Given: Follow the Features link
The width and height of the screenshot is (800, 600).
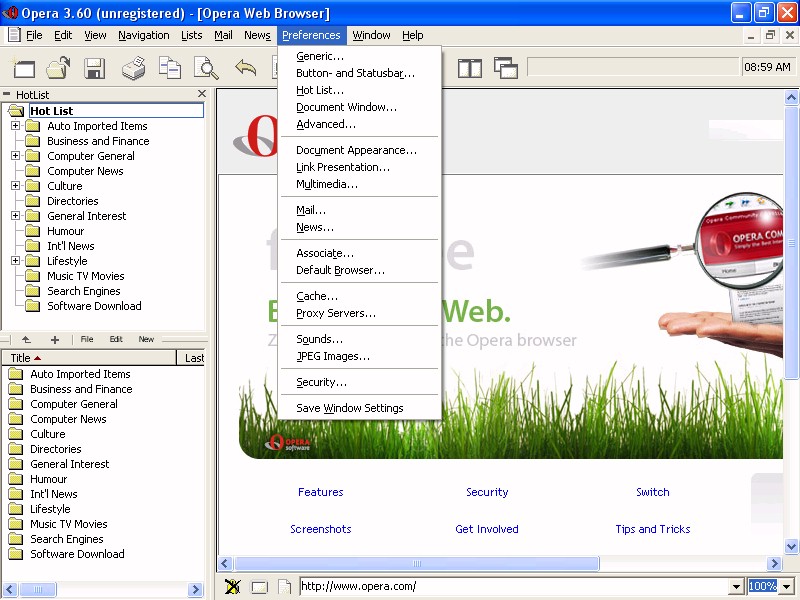Looking at the screenshot, I should coord(320,492).
